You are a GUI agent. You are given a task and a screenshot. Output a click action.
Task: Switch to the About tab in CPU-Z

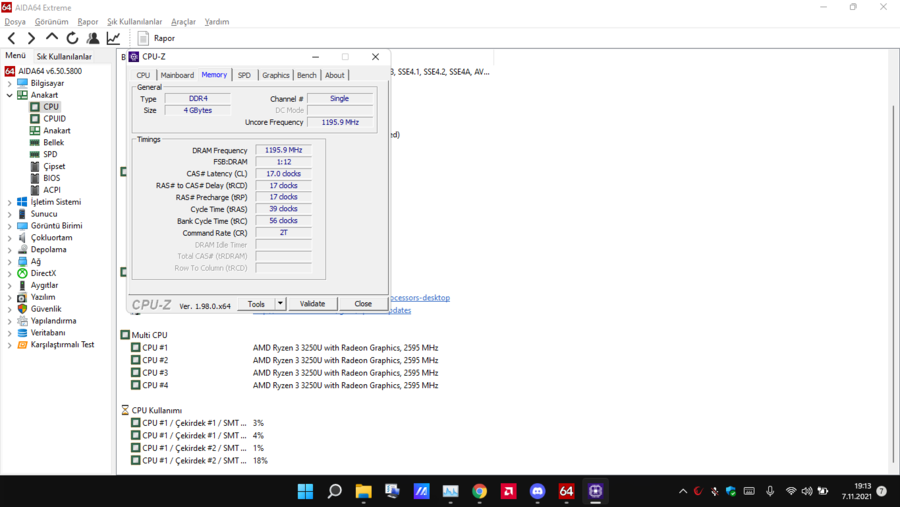pos(335,75)
